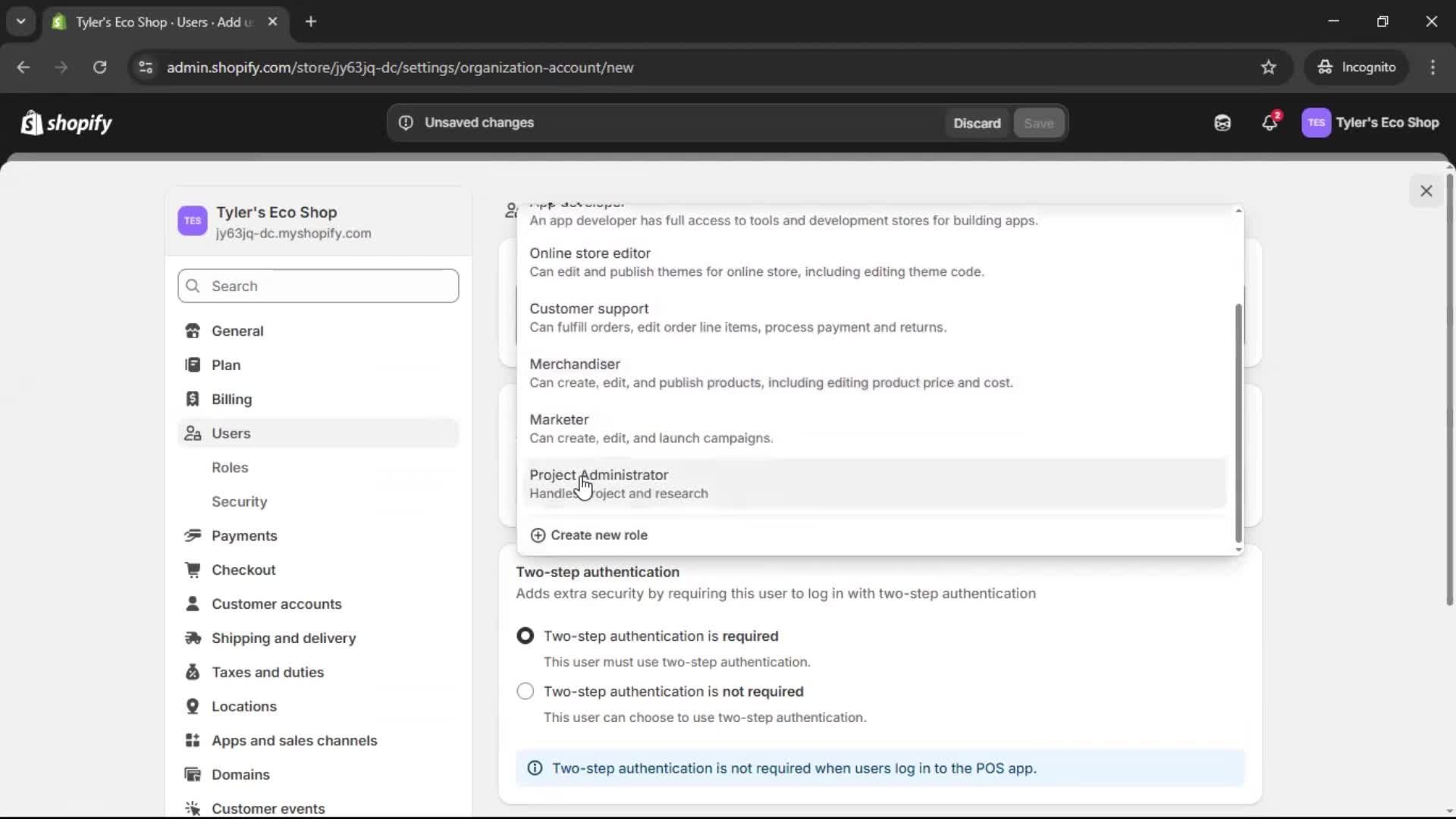Click the settings search field
The image size is (1456, 819).
318,286
